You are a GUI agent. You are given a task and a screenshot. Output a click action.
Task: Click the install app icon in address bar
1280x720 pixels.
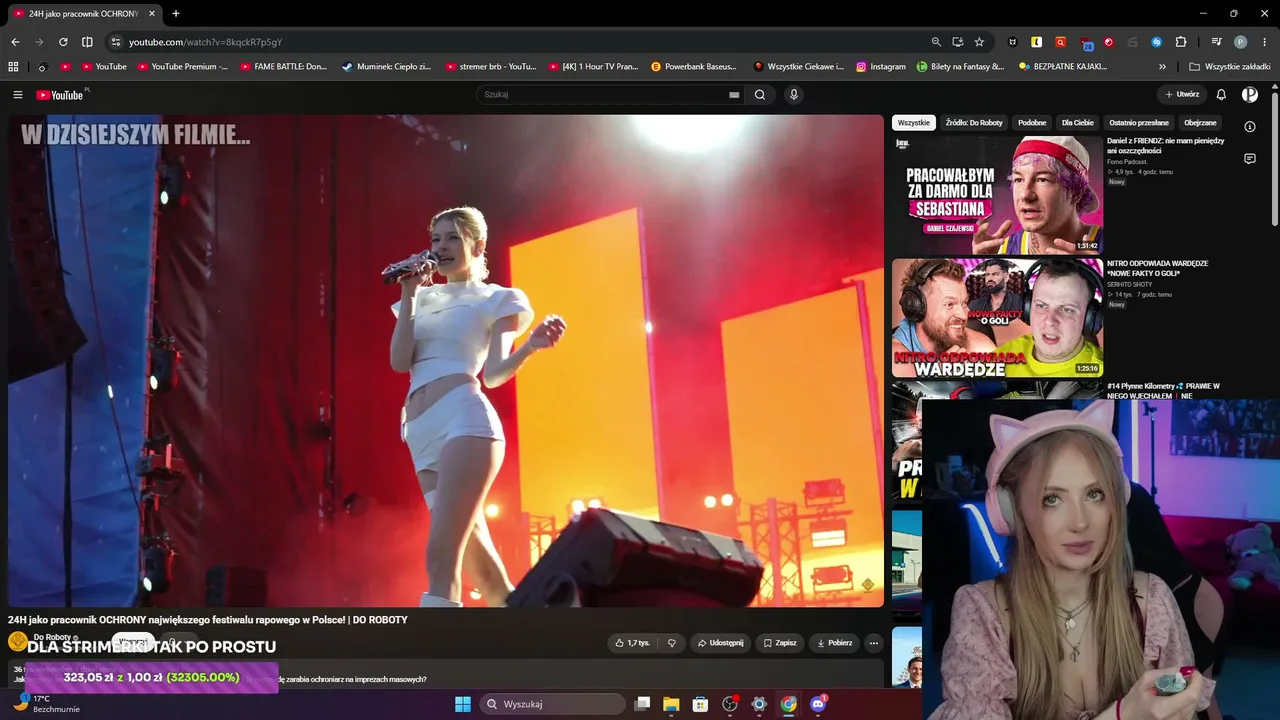(x=958, y=42)
